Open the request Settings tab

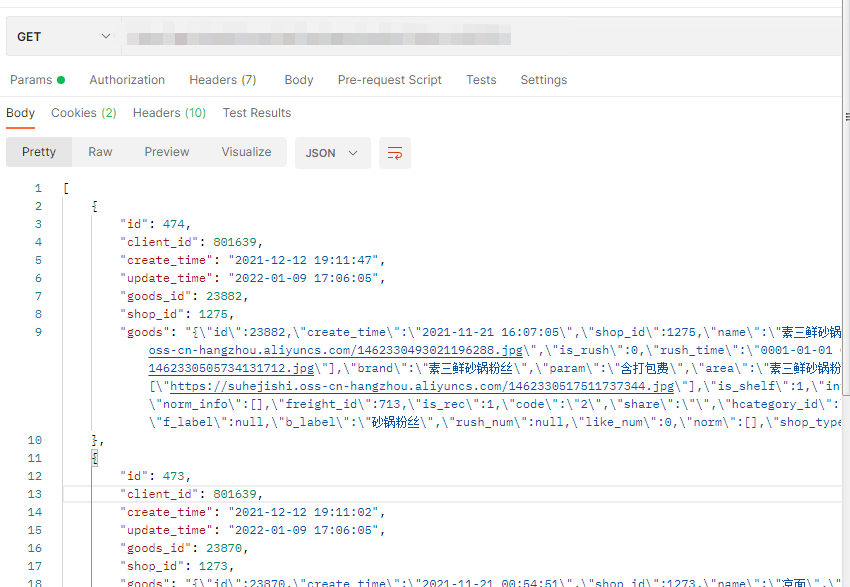[x=544, y=79]
